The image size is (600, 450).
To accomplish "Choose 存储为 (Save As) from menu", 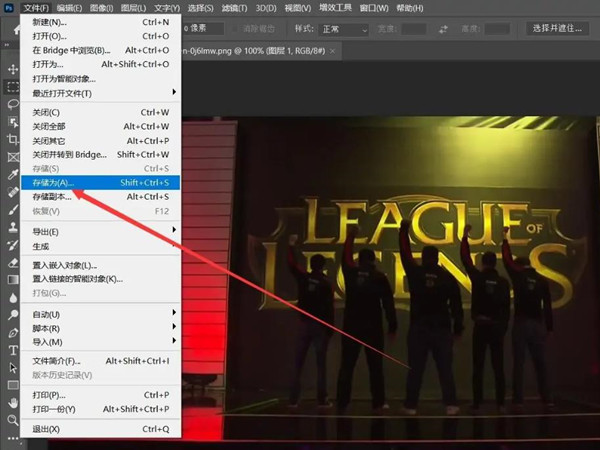I will point(100,183).
